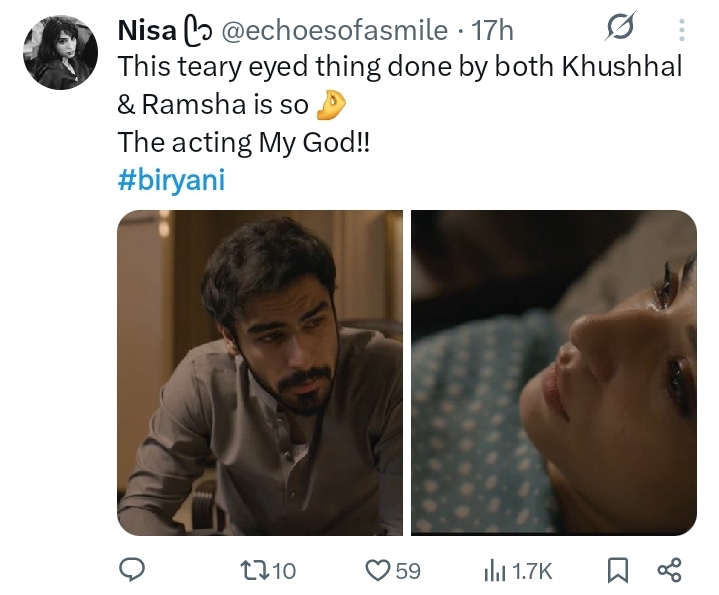
Task: Enlarge the photo of the bearded man
Action: [x=260, y=373]
